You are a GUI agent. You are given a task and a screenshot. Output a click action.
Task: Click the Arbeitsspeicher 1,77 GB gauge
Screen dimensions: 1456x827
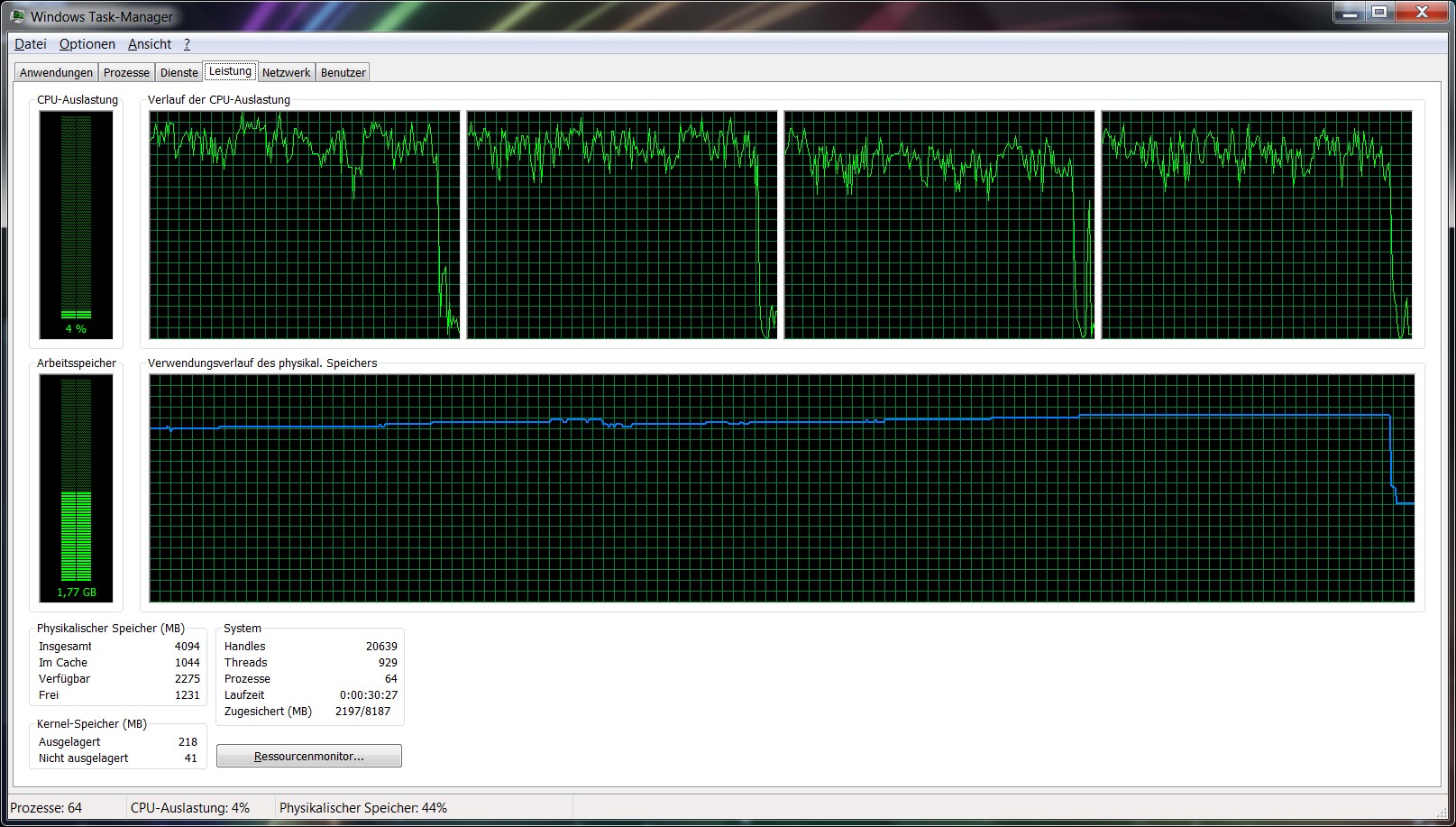tap(76, 488)
